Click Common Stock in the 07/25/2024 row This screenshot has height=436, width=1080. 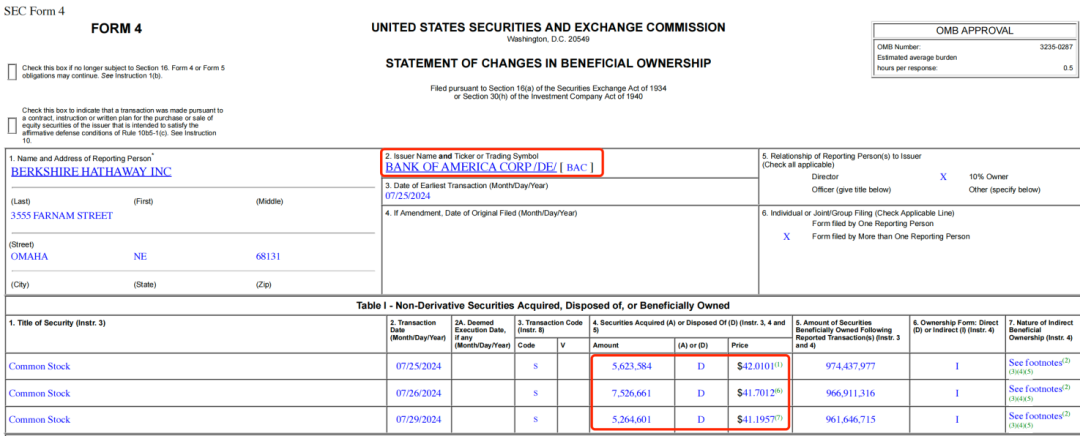coord(39,366)
